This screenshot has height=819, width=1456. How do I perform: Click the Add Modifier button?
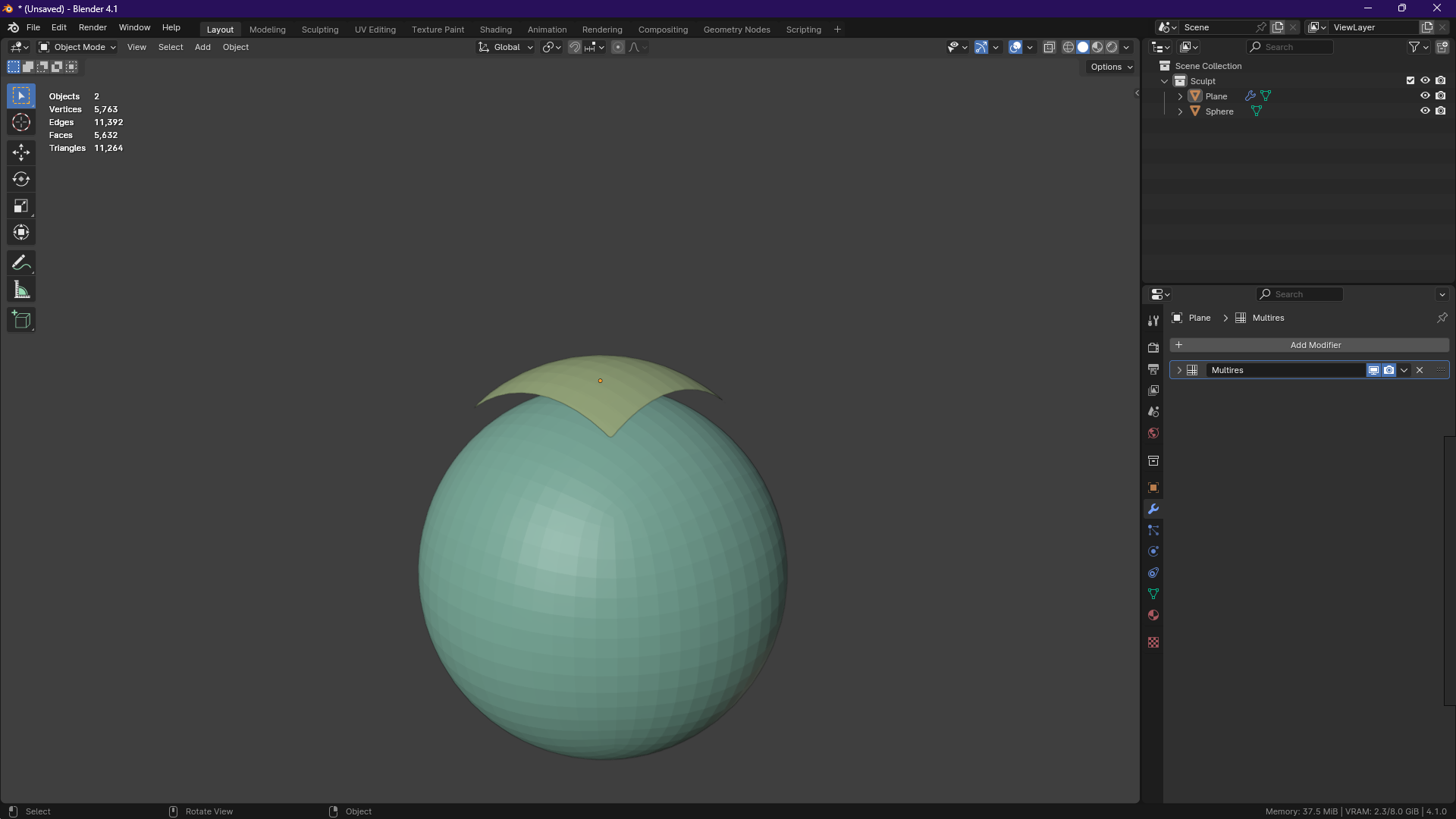pyautogui.click(x=1309, y=345)
